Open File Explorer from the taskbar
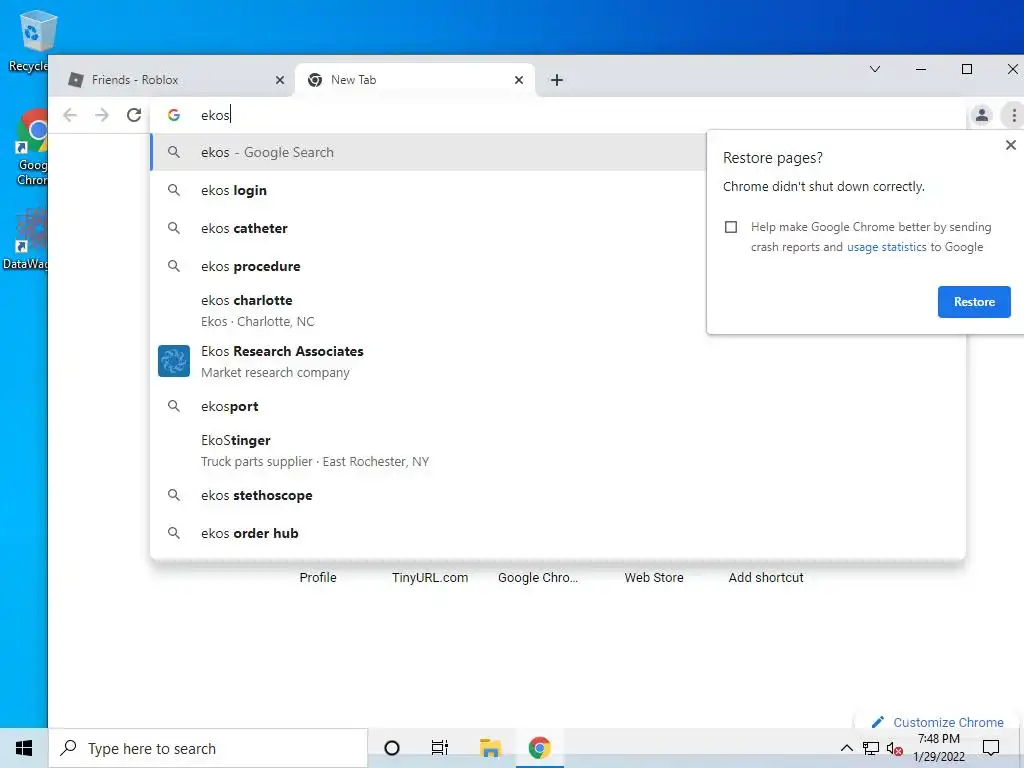The image size is (1024, 768). tap(490, 748)
